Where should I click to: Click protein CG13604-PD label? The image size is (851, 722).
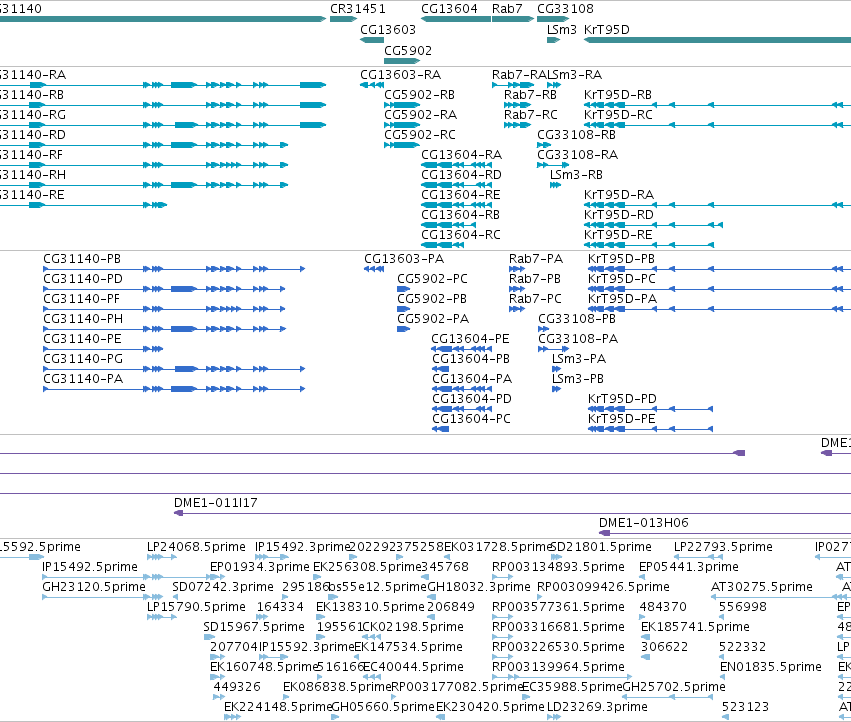click(x=472, y=400)
